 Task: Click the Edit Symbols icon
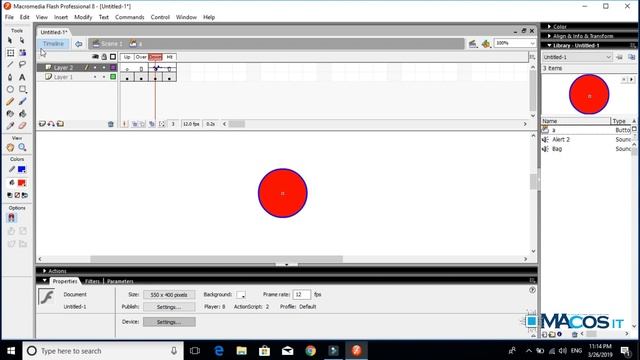486,44
